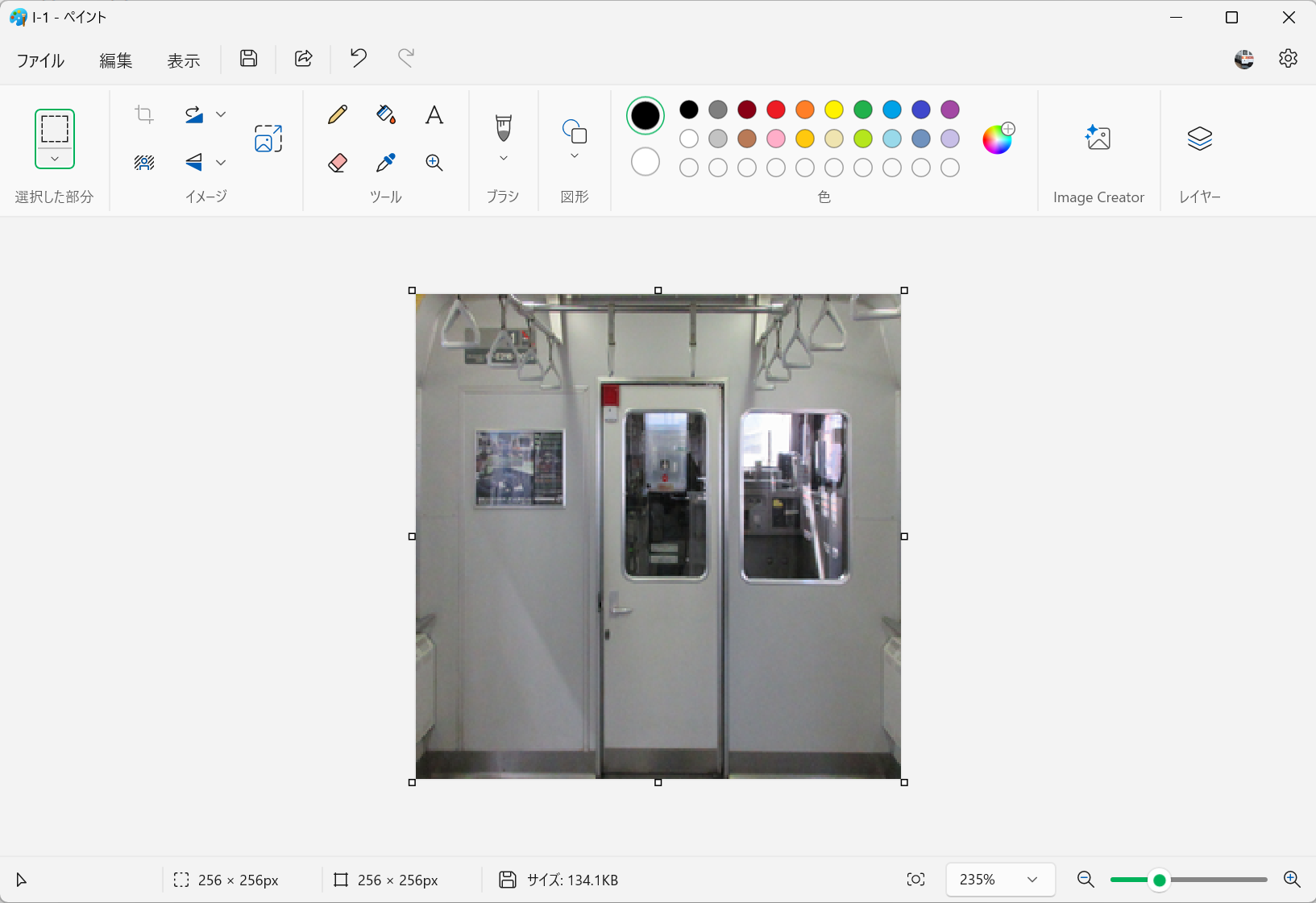Viewport: 1316px width, 903px height.
Task: Open the Layers panel
Action: click(x=1200, y=139)
